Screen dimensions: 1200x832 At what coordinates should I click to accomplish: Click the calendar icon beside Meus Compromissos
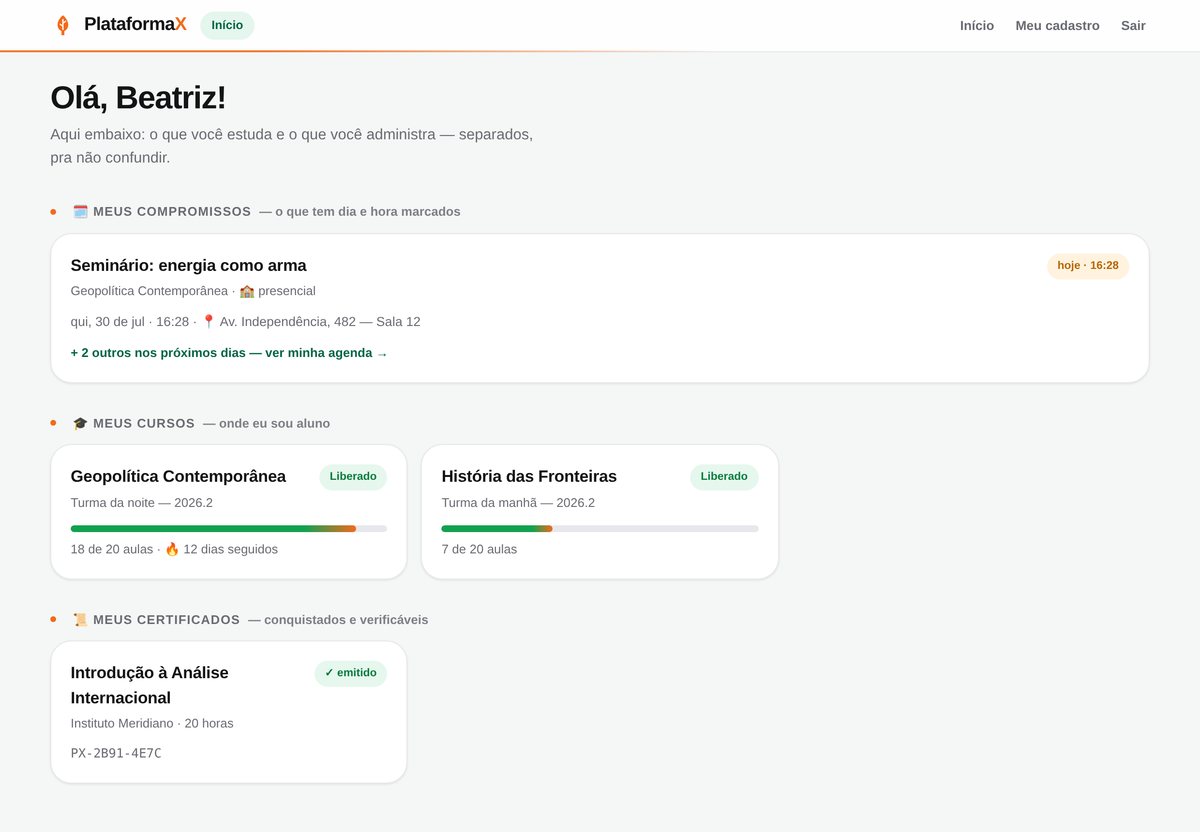tap(81, 212)
